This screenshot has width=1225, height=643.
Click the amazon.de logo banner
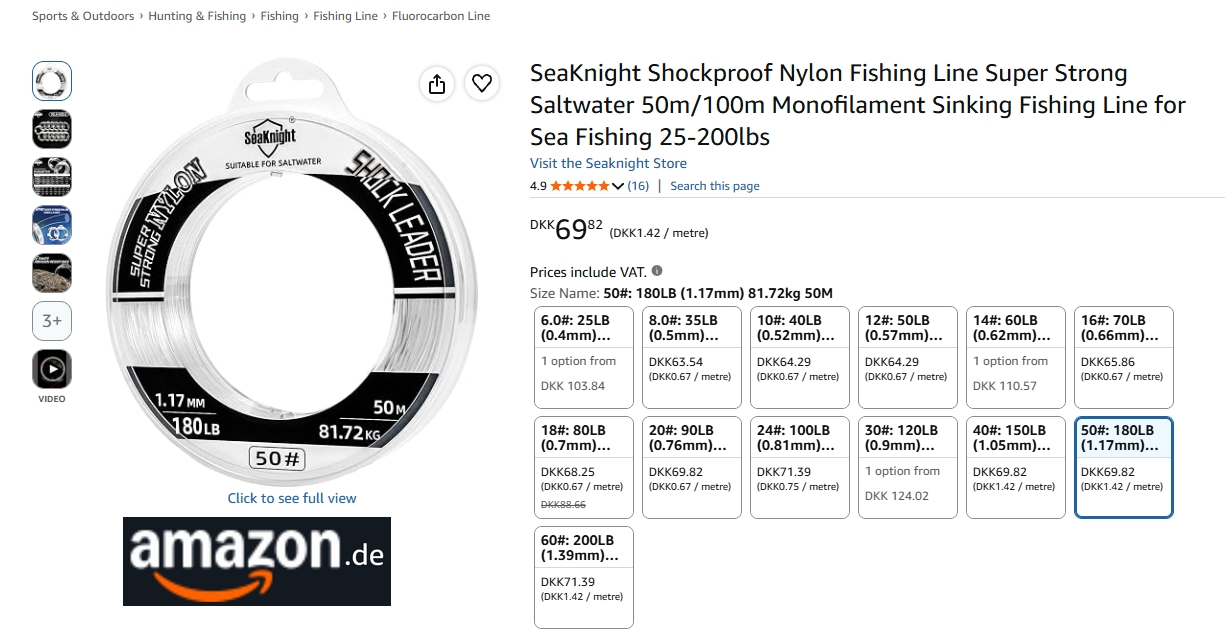(257, 561)
